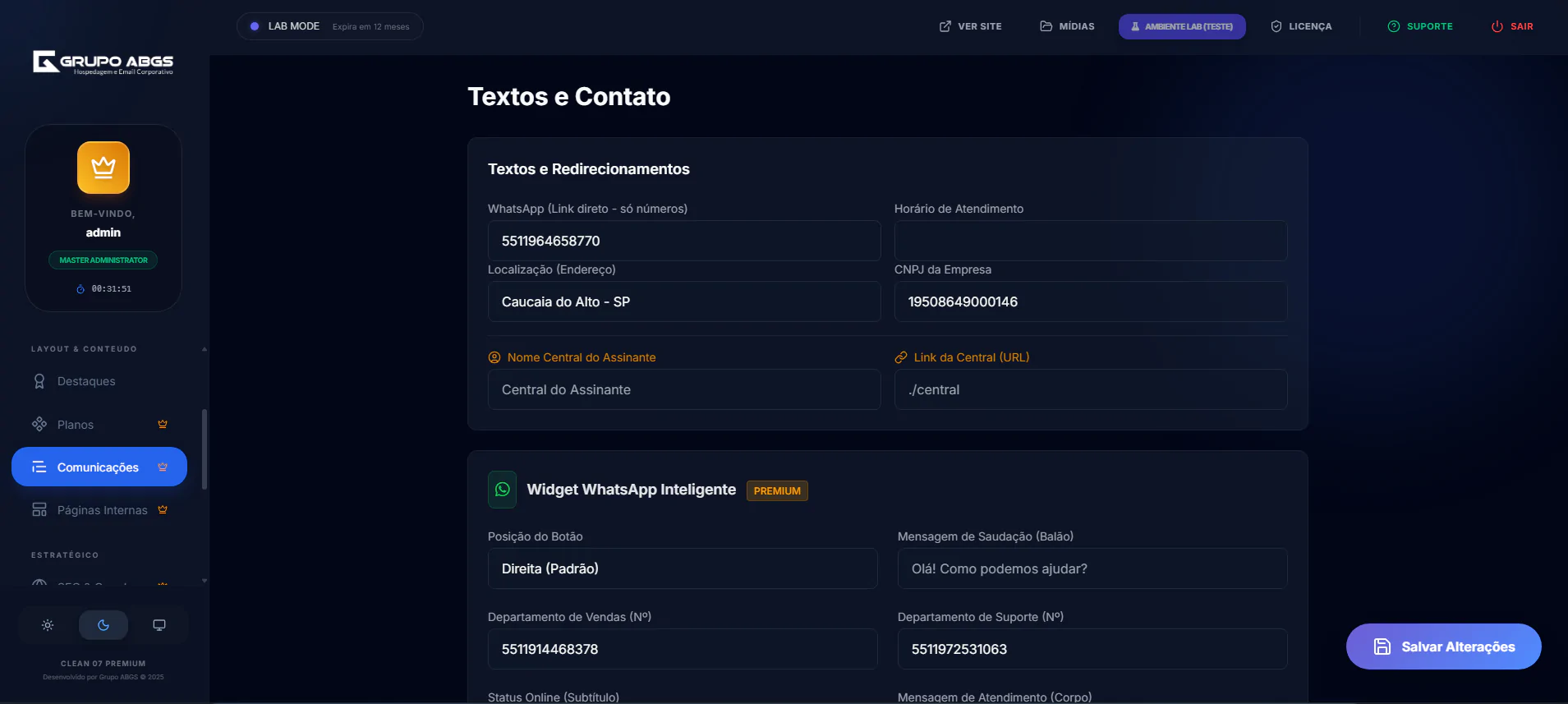The height and width of the screenshot is (704, 1568).
Task: Click the crown icon beside Planos
Action: 163,425
